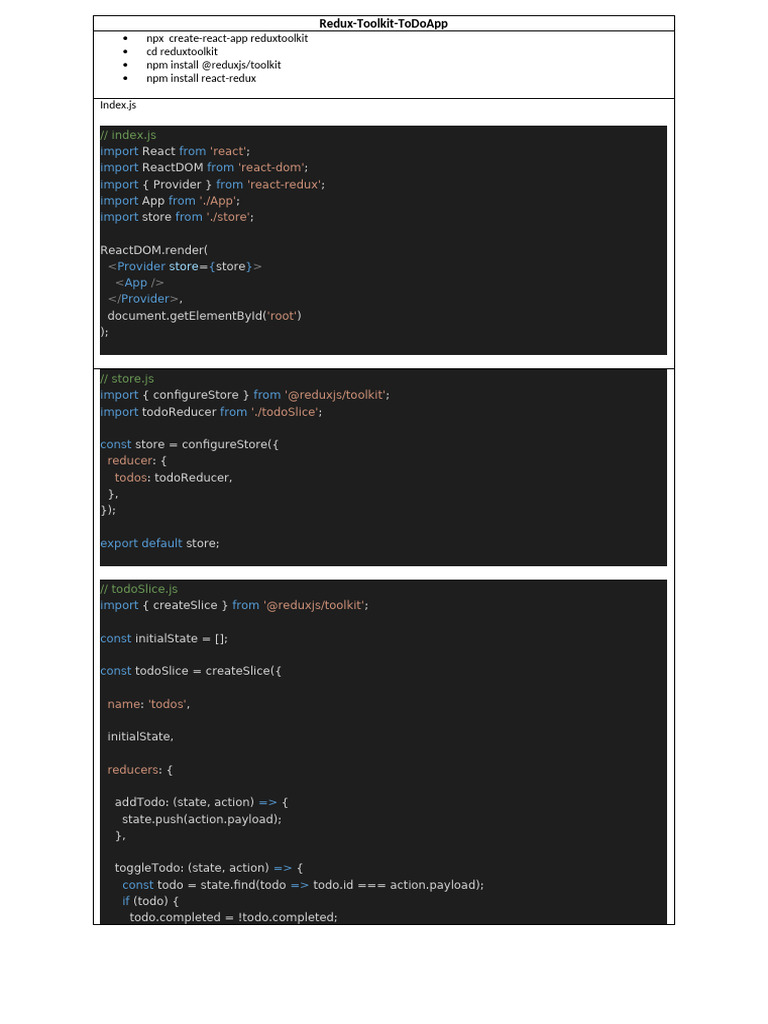Click the export default store line
The image size is (768, 1024).
coord(160,543)
